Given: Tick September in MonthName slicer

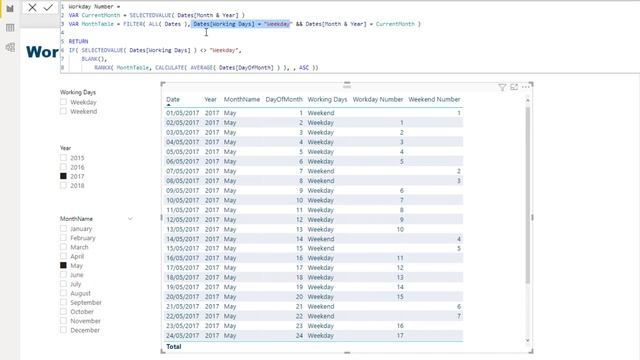Looking at the screenshot, I should tap(63, 302).
